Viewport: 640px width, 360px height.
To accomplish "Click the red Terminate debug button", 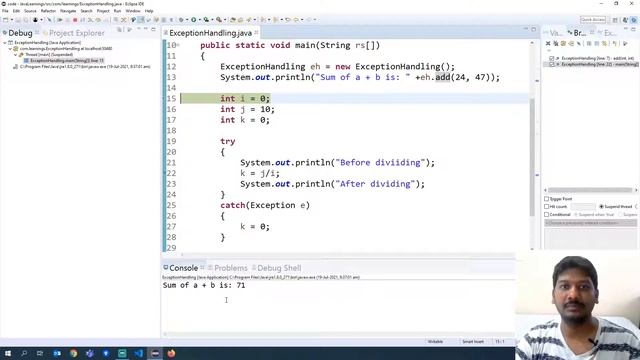I will (x=75, y=20).
